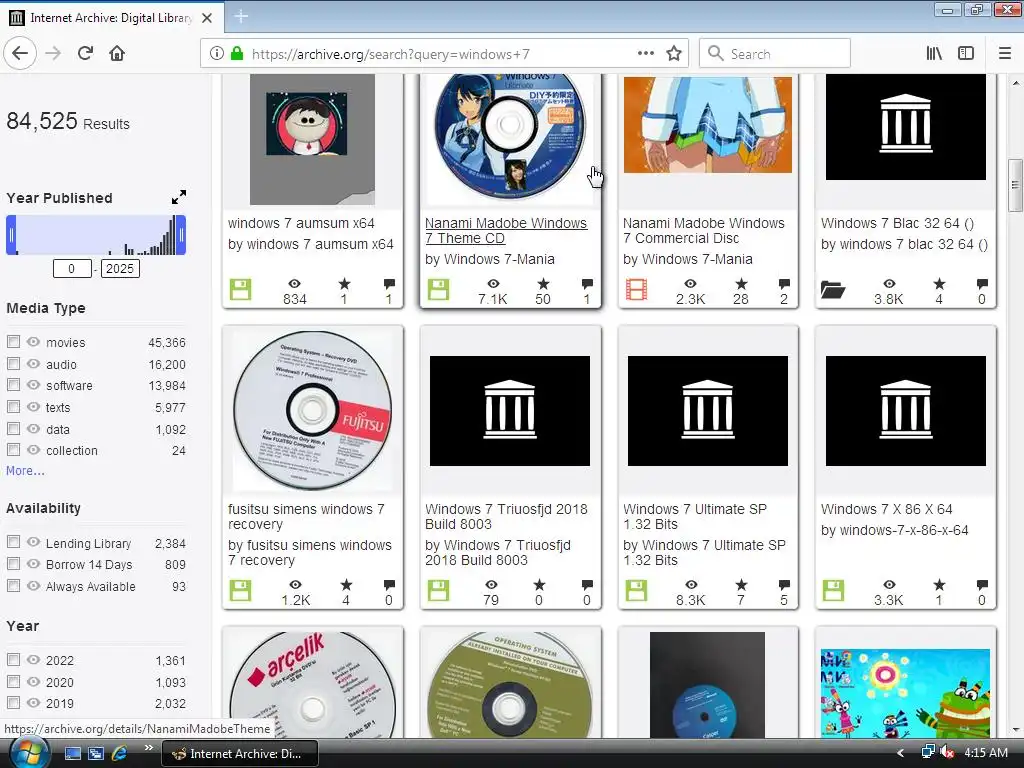Go back to the previous page
Viewport: 1024px width, 768px height.
[20, 54]
